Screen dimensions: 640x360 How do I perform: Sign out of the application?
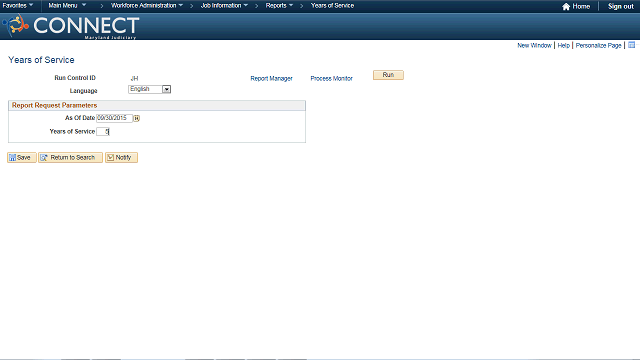(x=620, y=6)
